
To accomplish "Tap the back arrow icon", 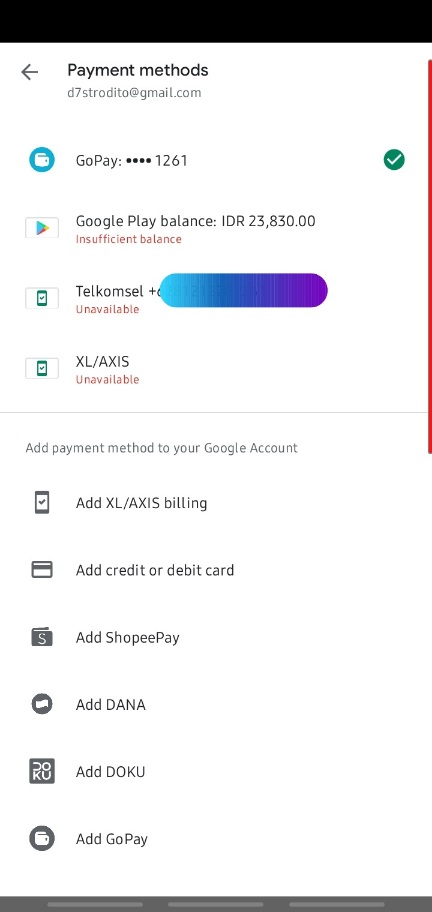I will [29, 72].
